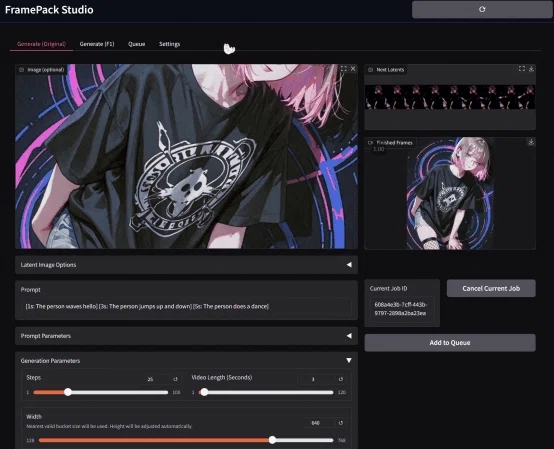Open the Queue tab
This screenshot has height=449, width=554.
(136, 44)
